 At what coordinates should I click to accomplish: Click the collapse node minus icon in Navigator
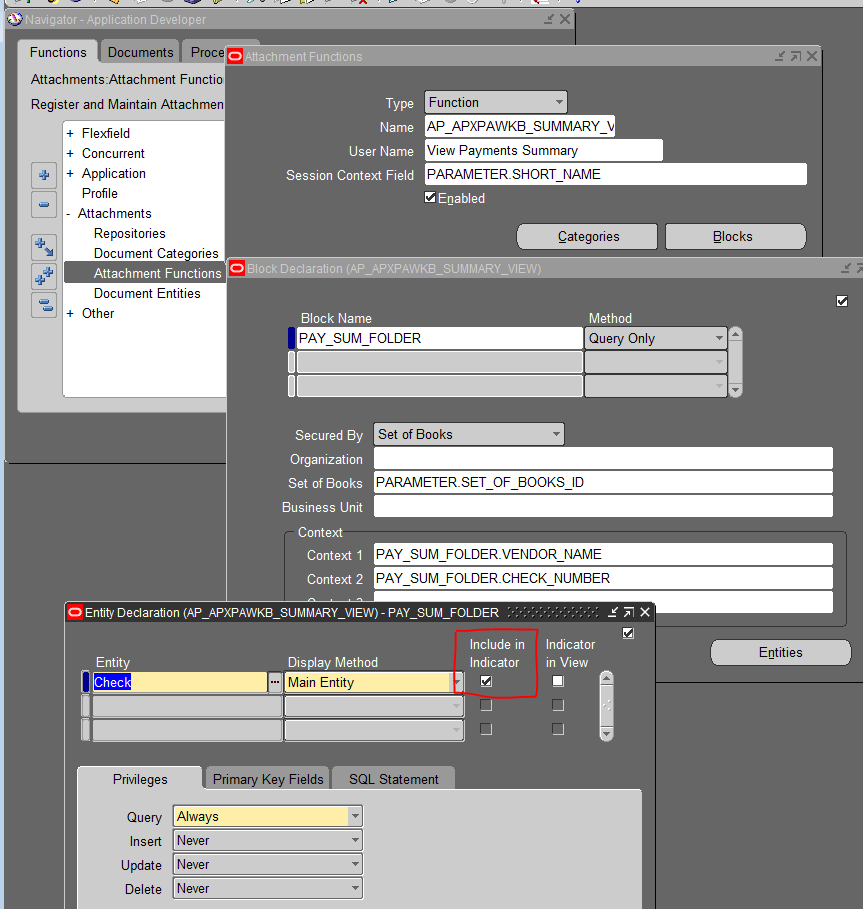tap(44, 204)
